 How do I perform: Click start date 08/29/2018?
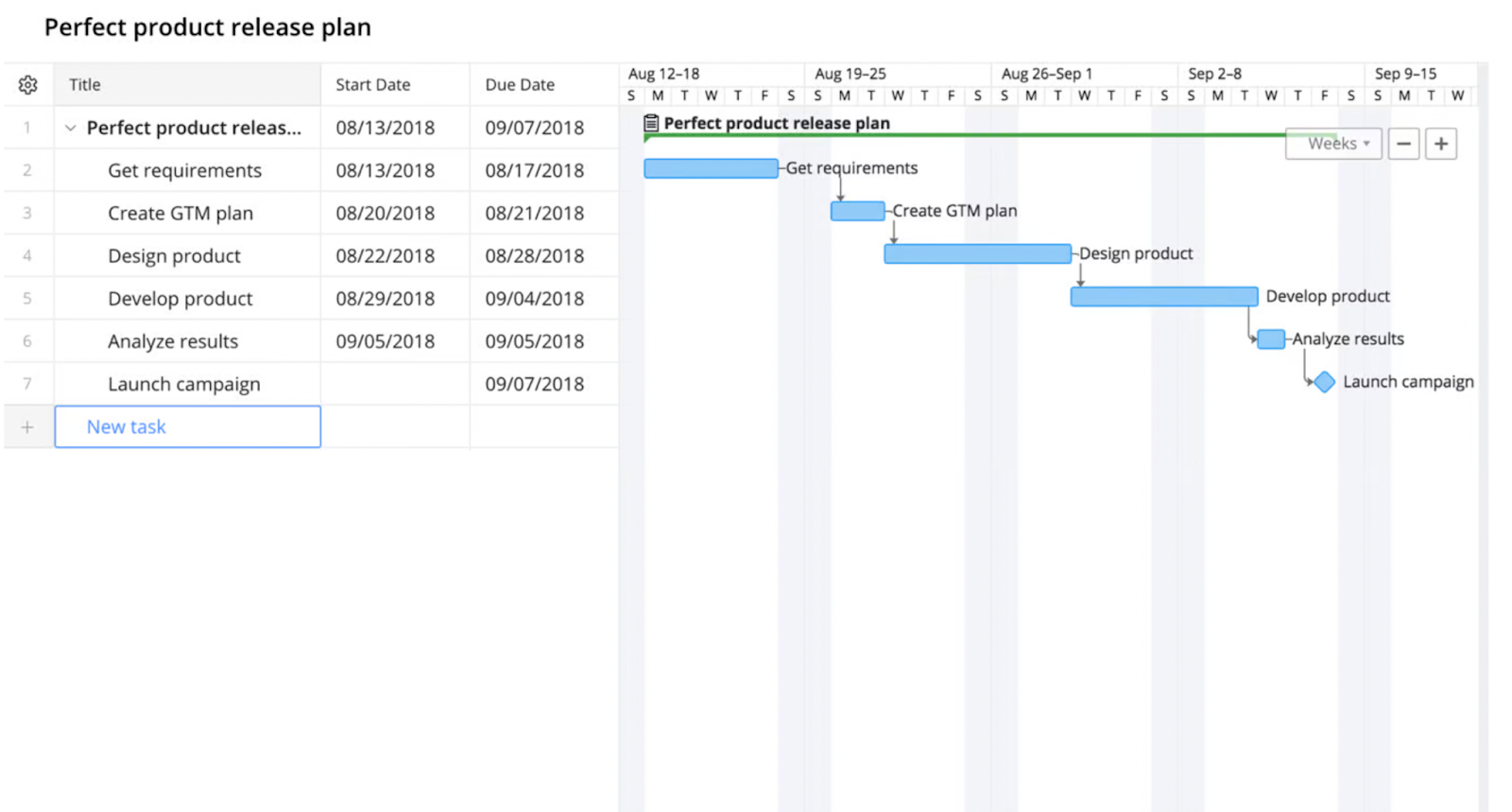(x=386, y=299)
